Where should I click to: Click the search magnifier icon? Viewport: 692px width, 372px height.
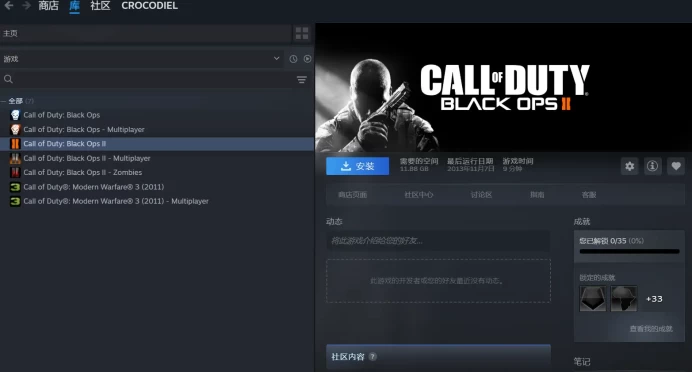8,79
